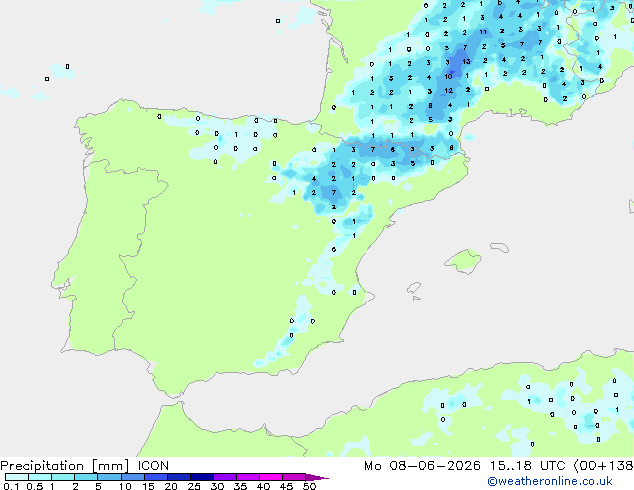The image size is (634, 490).
Task: Click the "35" legend label
Action: point(240,486)
